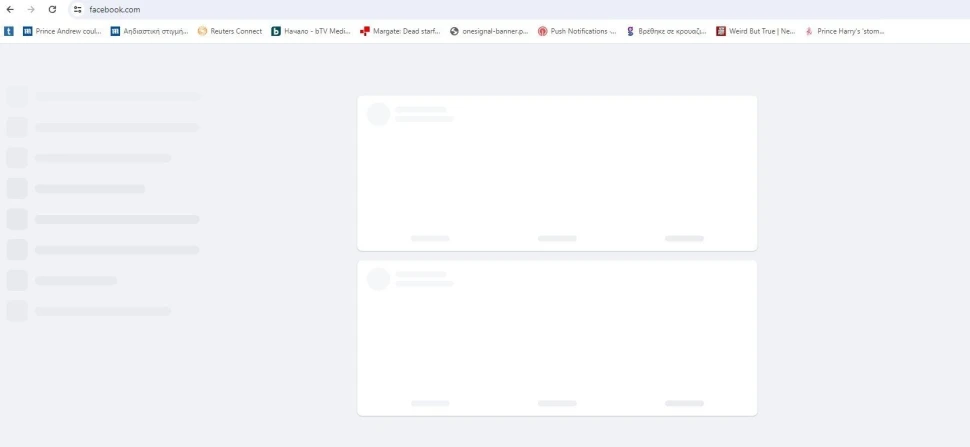
Task: Open the 'Αηδιαστική στιγμή...' bookmark
Action: (x=149, y=31)
